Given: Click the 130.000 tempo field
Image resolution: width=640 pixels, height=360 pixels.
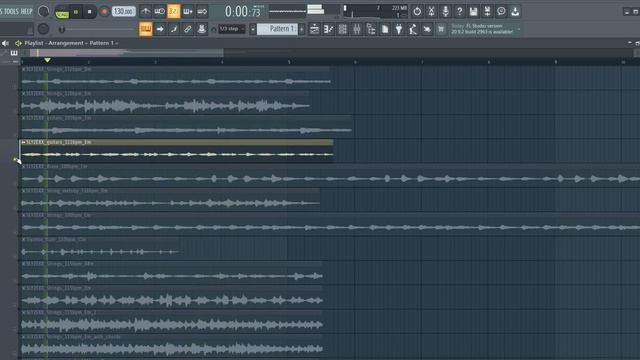Looking at the screenshot, I should [x=123, y=11].
